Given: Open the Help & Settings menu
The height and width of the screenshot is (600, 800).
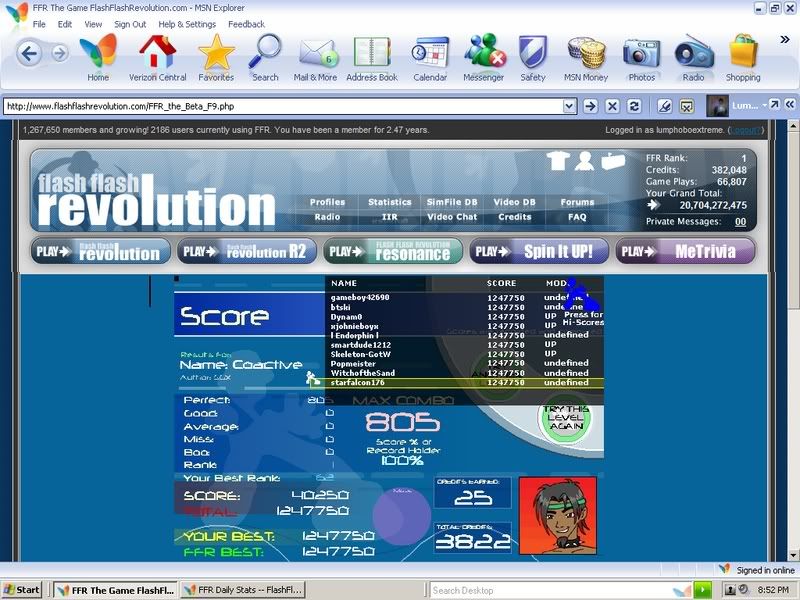Looking at the screenshot, I should point(187,24).
